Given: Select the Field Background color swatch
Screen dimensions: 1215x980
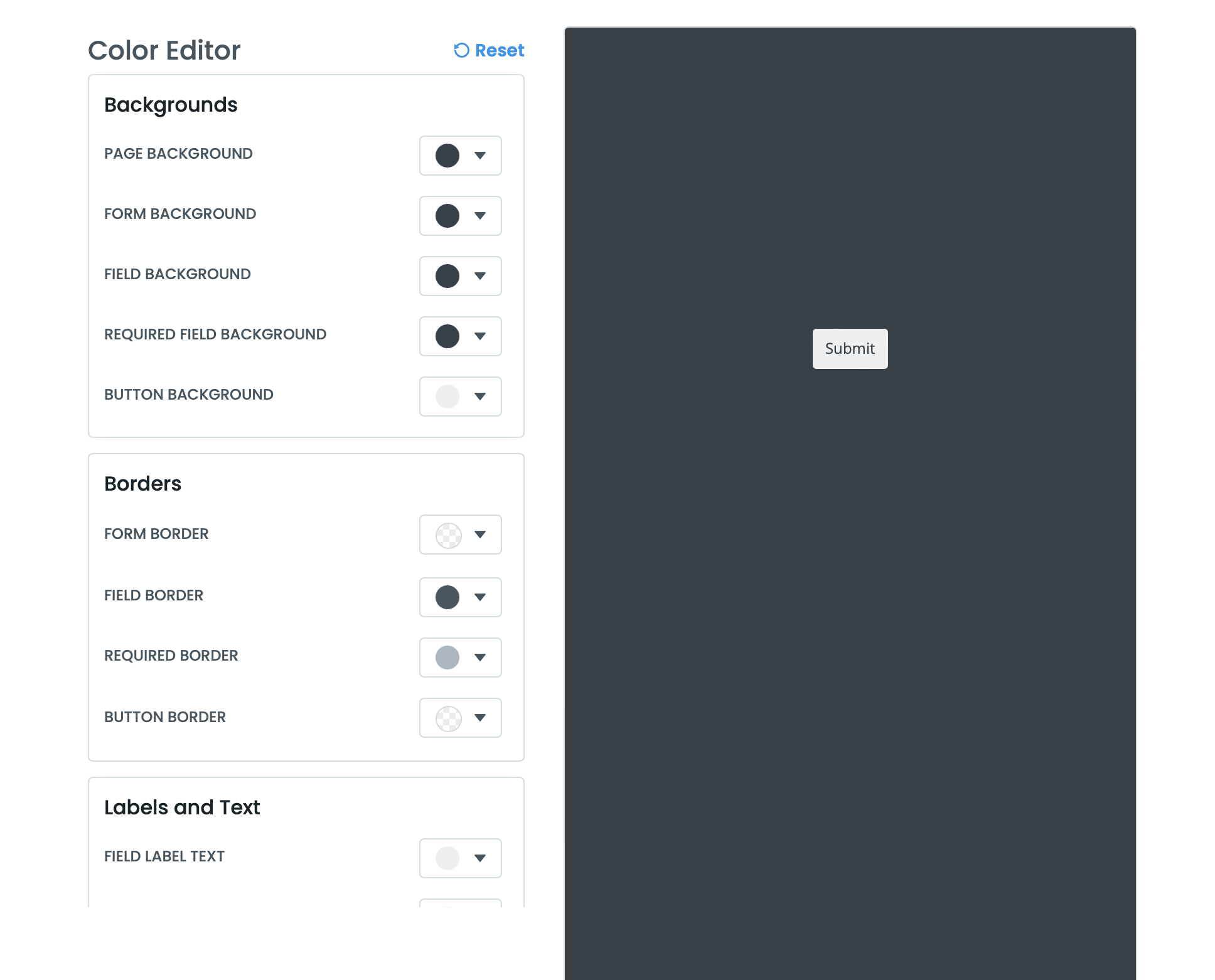Looking at the screenshot, I should tap(447, 276).
